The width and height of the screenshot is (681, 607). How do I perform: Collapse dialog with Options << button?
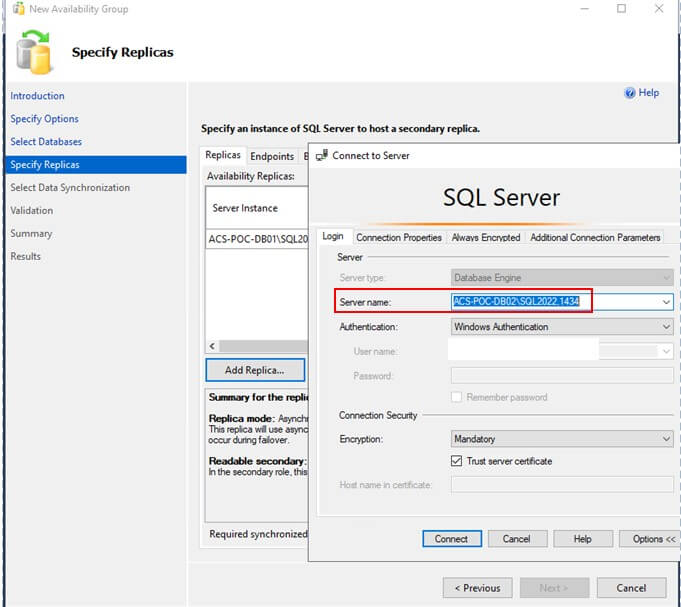(651, 539)
